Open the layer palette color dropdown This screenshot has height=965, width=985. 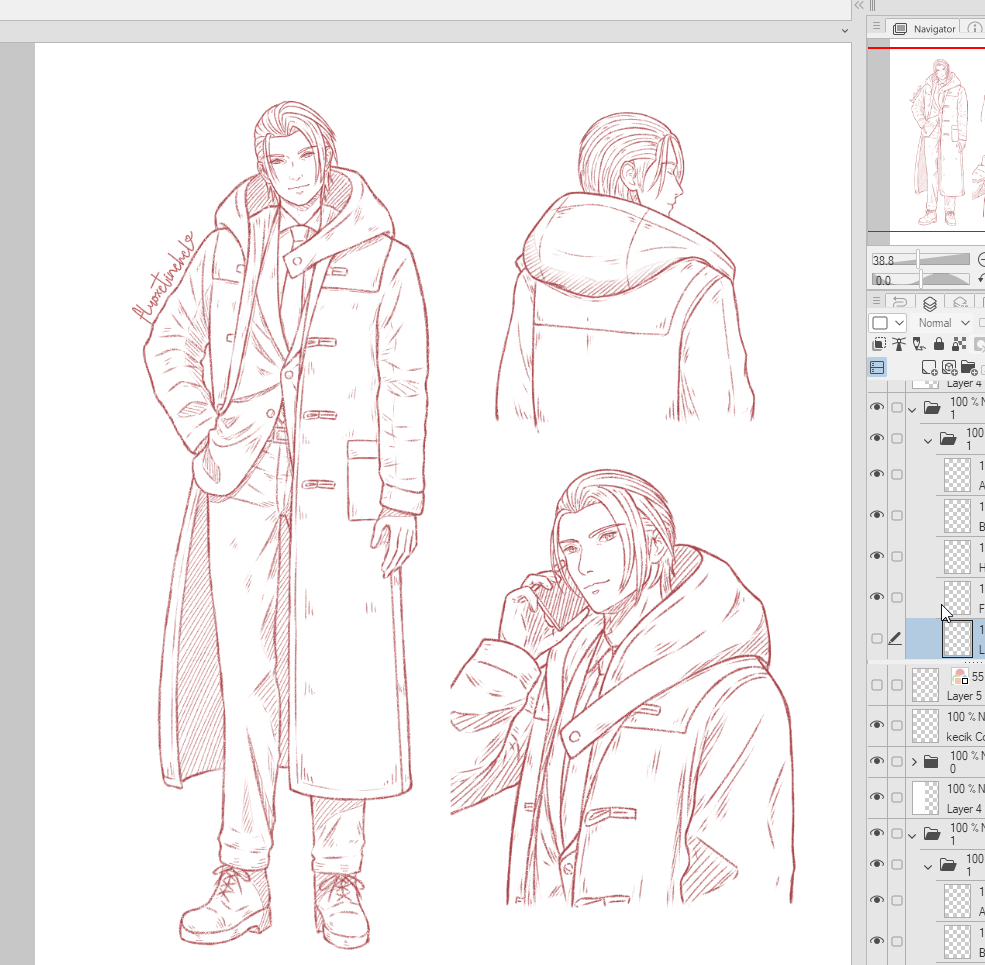(887, 323)
